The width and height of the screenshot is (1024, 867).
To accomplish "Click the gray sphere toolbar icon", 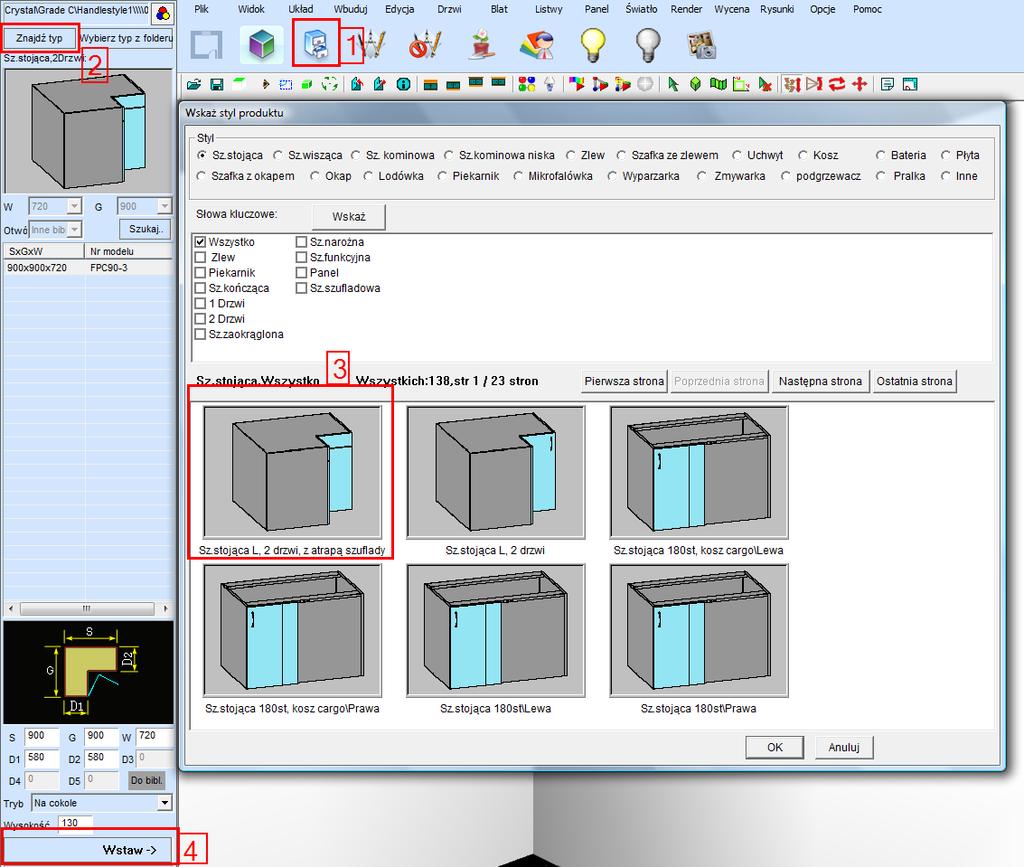I will point(645,84).
